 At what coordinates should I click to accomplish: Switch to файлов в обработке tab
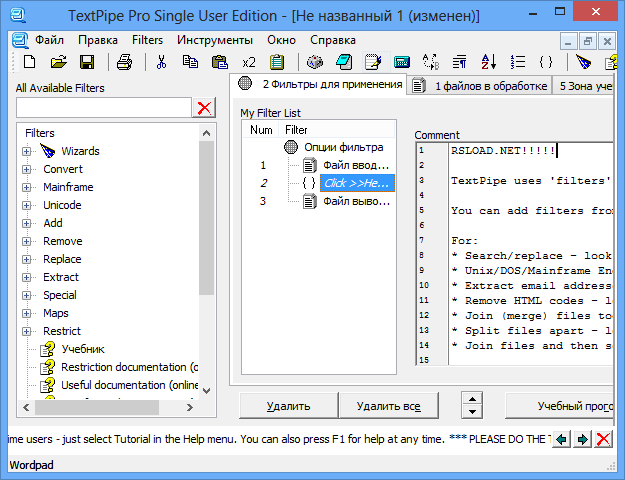480,86
